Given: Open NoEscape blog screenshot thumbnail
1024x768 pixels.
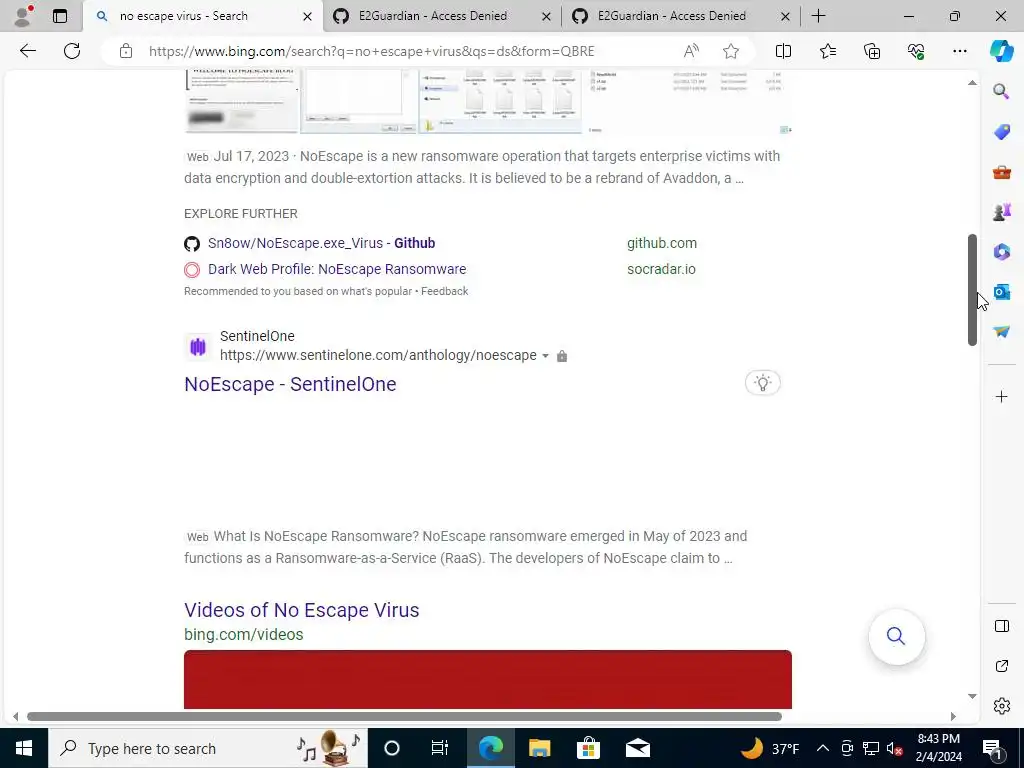Looking at the screenshot, I should pyautogui.click(x=242, y=101).
